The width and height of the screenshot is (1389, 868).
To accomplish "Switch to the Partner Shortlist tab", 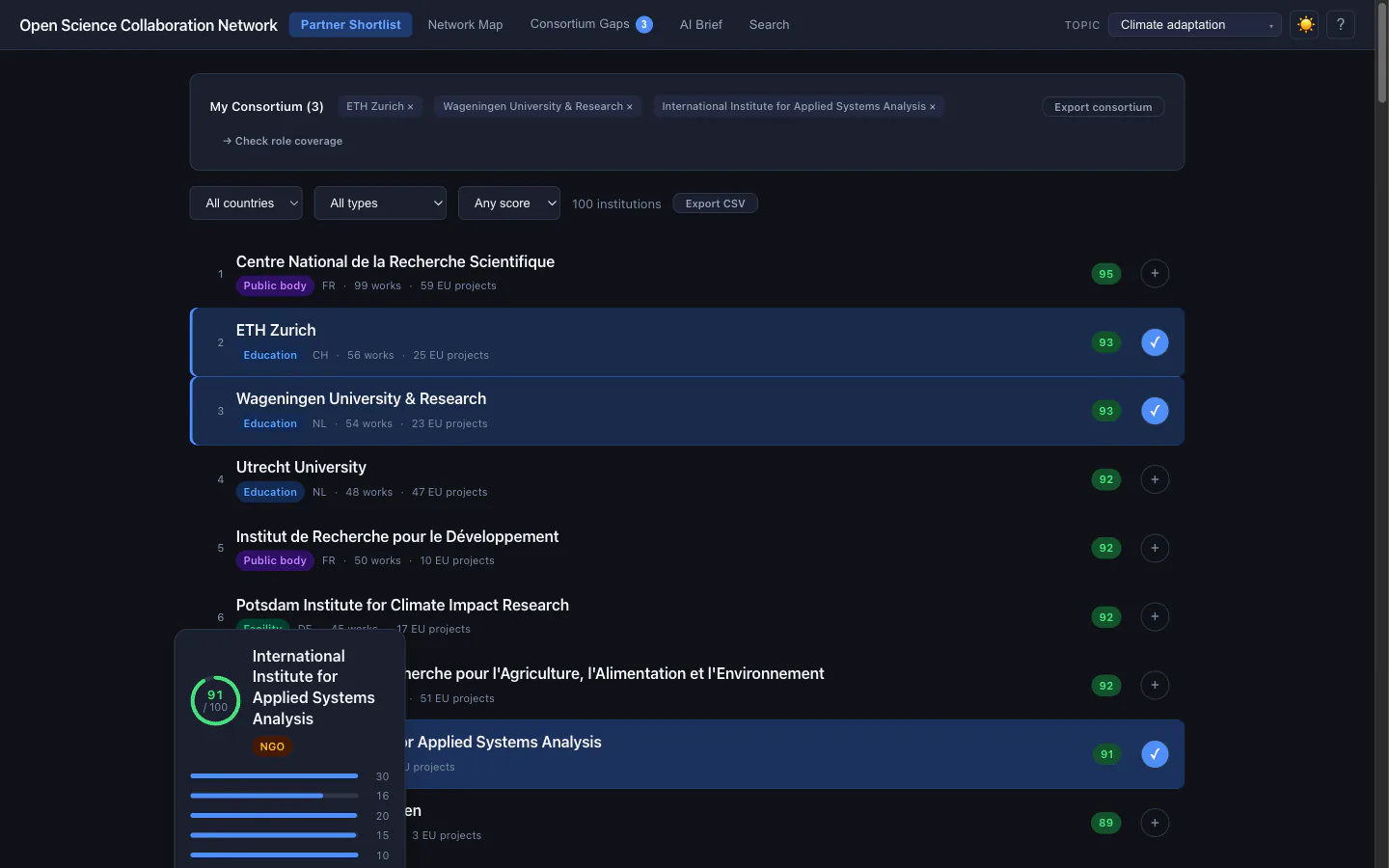I will pyautogui.click(x=350, y=25).
